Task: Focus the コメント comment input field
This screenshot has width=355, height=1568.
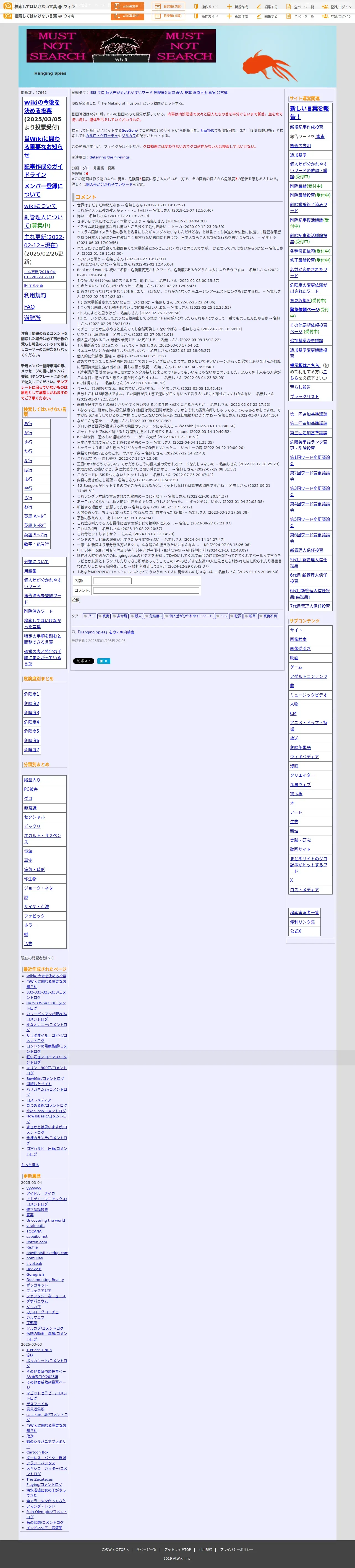Action: coord(146,591)
